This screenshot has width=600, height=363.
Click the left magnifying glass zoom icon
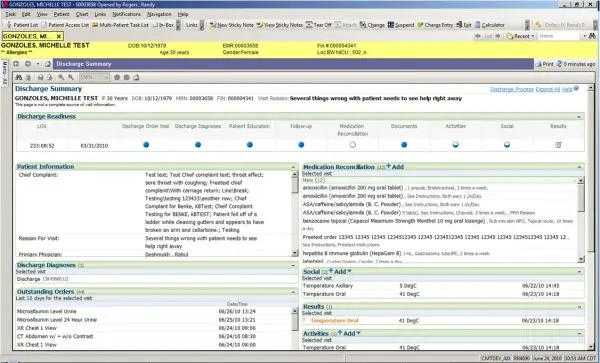(61, 77)
